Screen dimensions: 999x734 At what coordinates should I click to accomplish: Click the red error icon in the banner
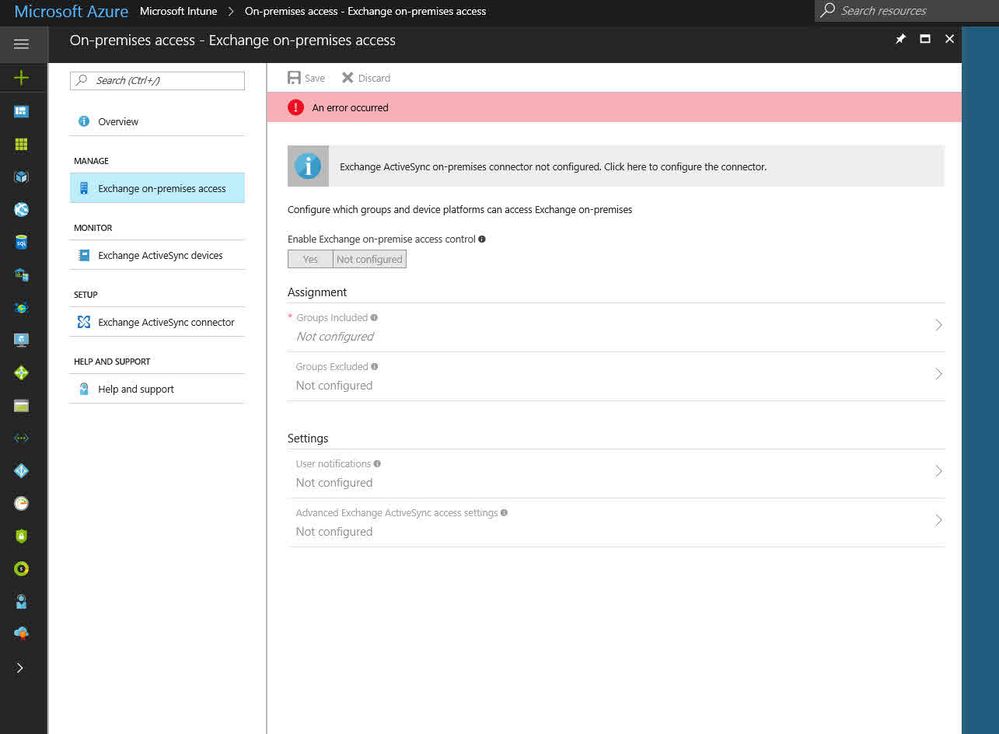pyautogui.click(x=296, y=107)
